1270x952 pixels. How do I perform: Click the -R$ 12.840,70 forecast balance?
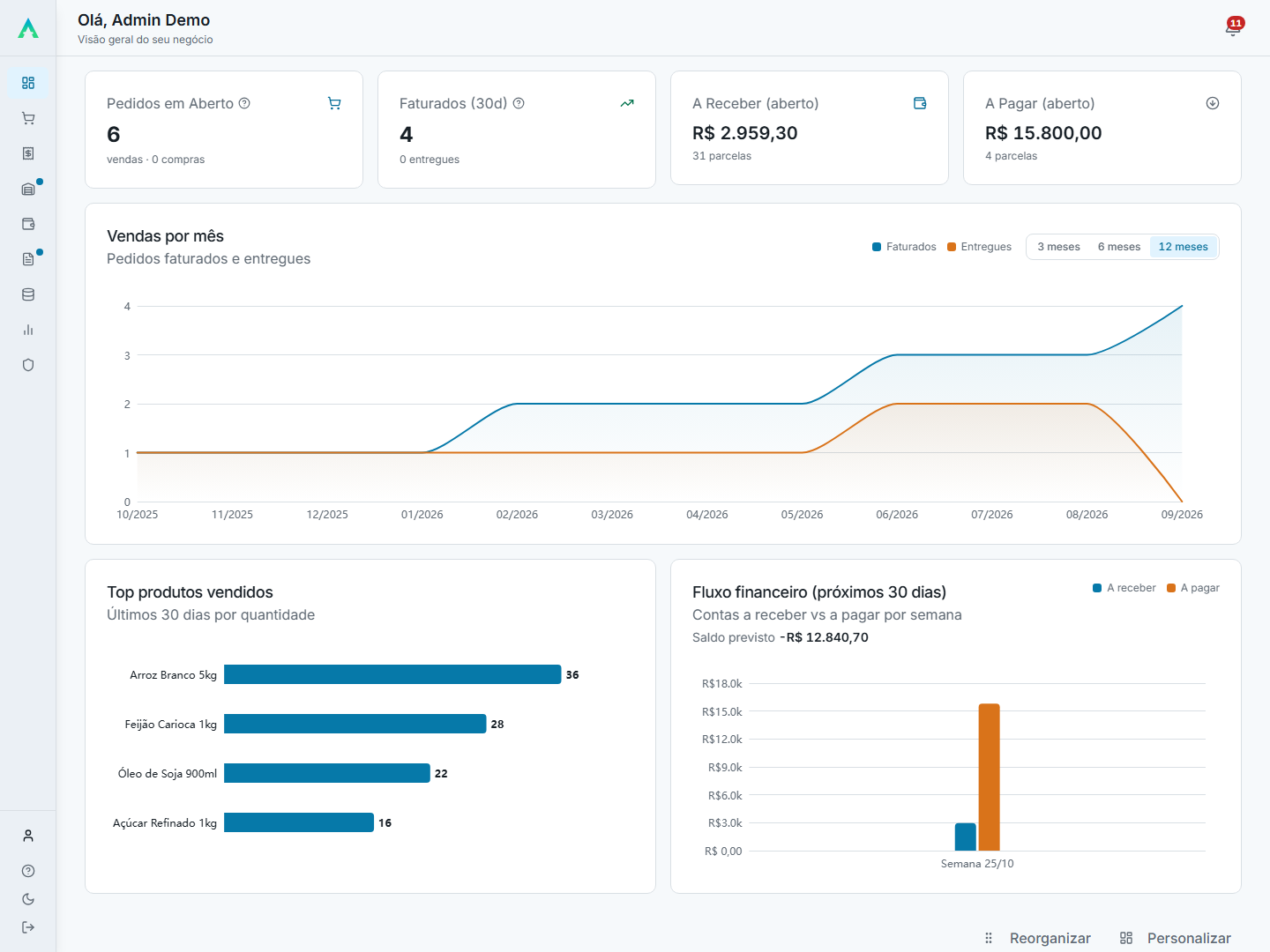coord(824,637)
